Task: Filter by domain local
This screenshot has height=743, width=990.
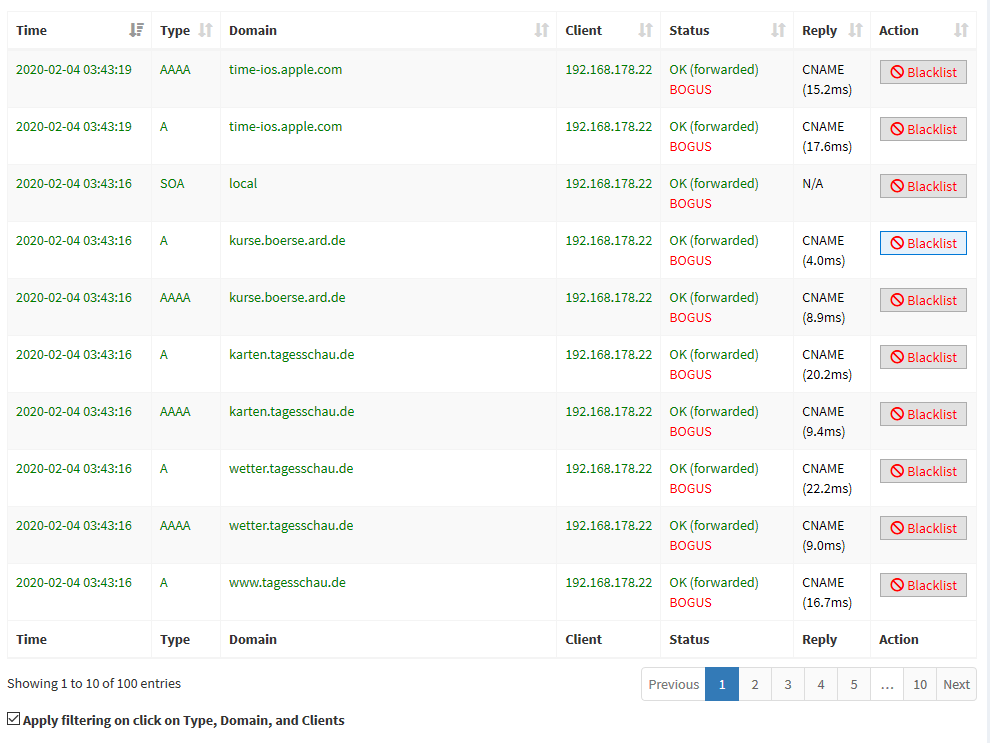Action: [x=243, y=184]
